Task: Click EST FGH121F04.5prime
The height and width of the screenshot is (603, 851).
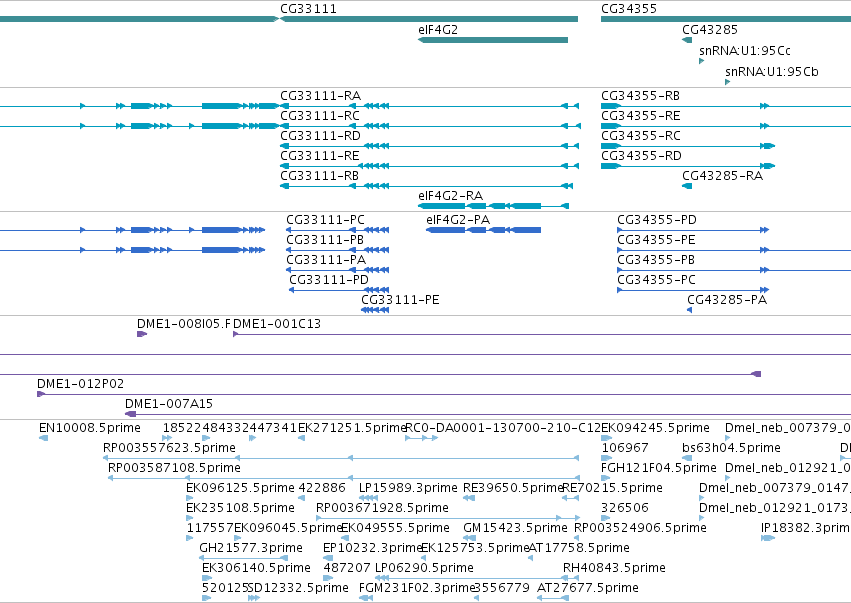Action: click(659, 468)
